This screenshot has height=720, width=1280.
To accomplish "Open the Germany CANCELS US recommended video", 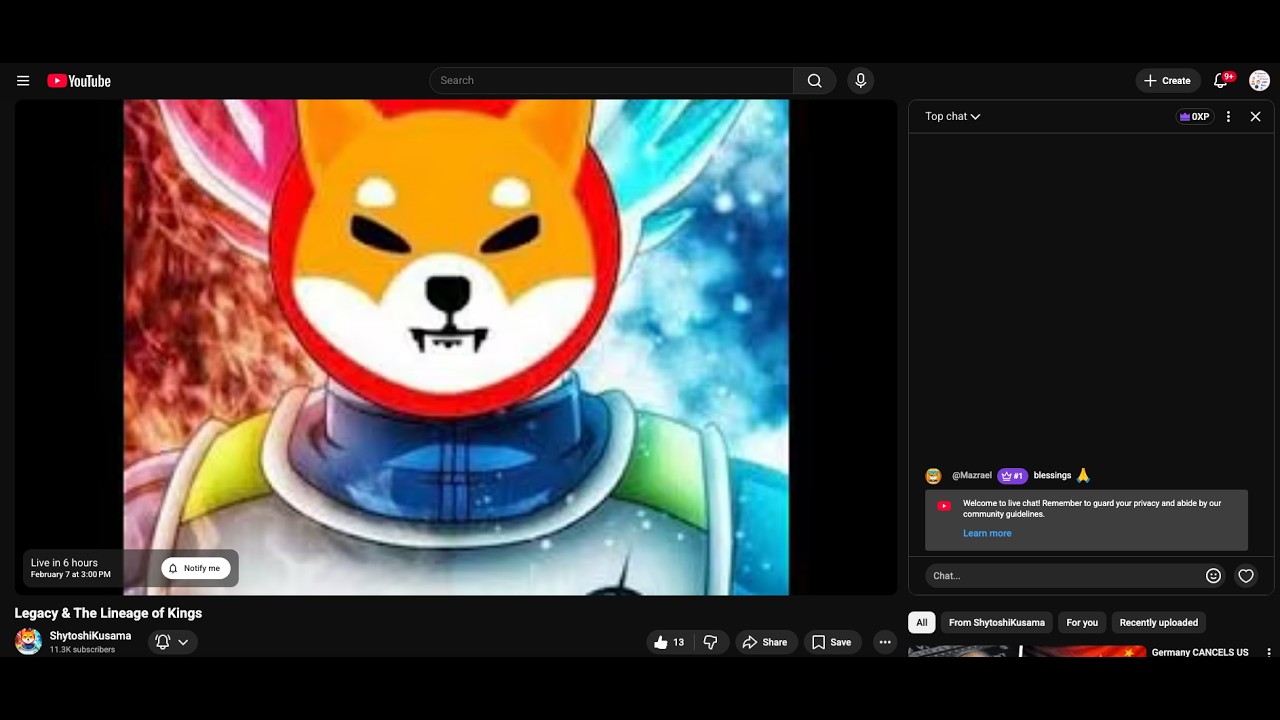I will (x=1200, y=652).
